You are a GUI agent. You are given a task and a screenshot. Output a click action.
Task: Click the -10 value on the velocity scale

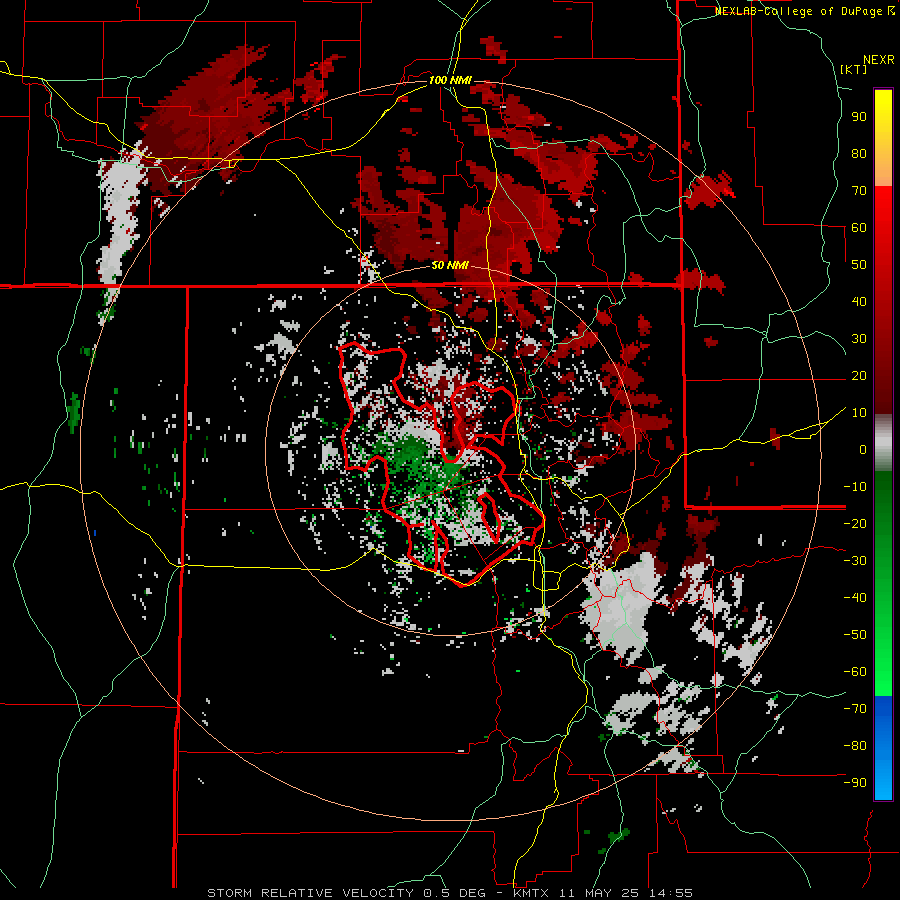click(x=855, y=487)
